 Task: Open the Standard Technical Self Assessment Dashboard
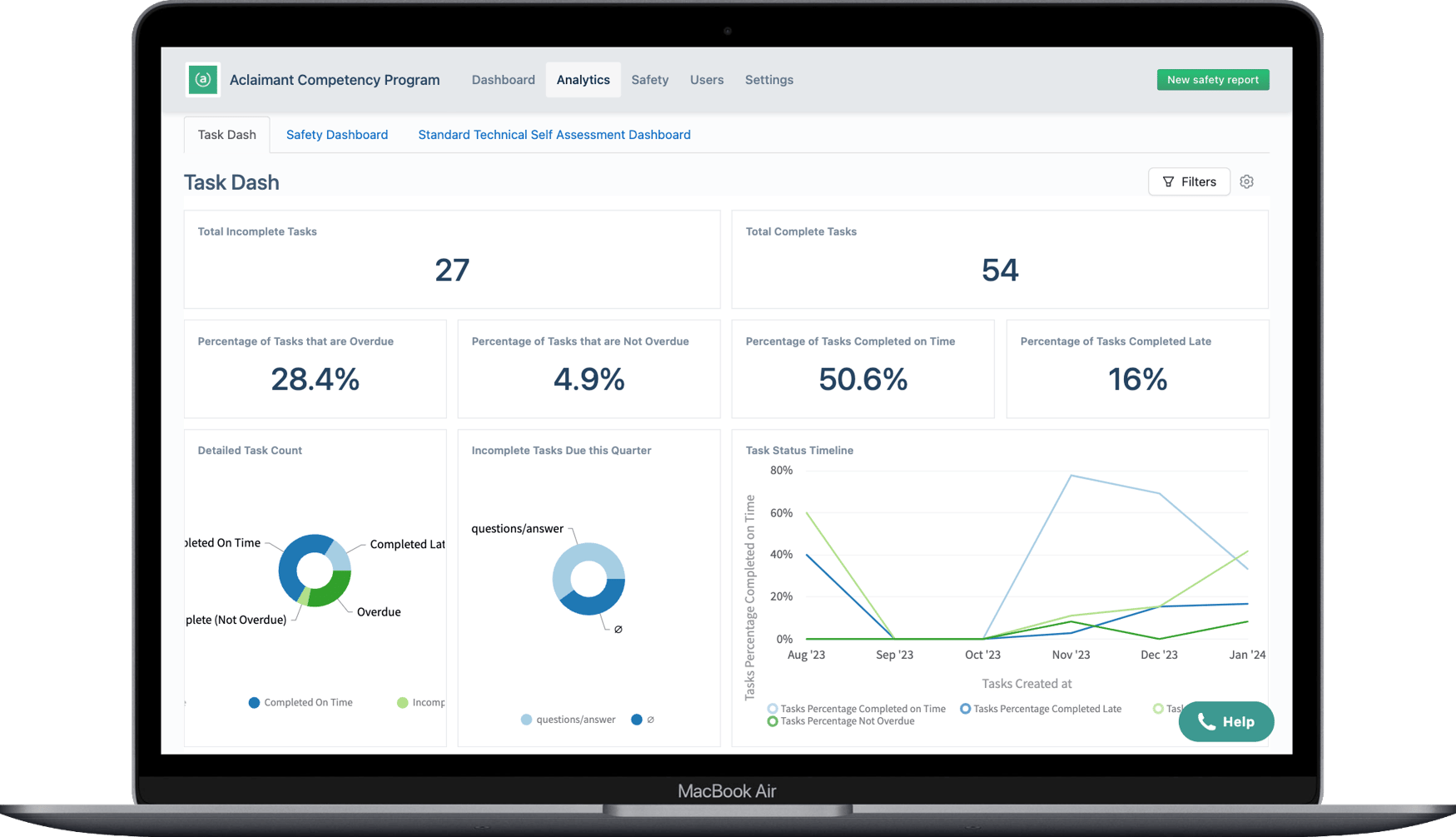pos(554,134)
